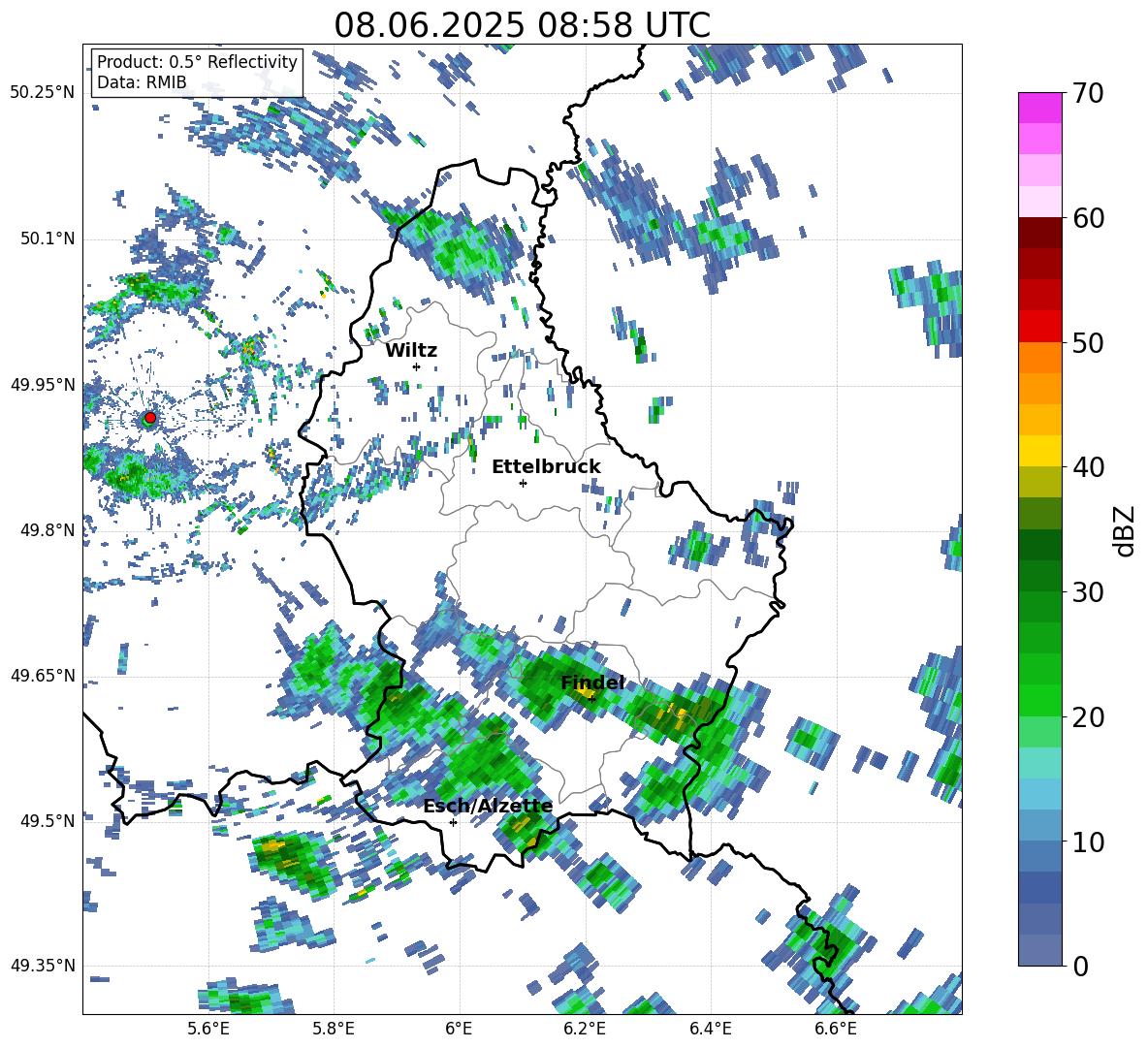
Task: Click the 50.1°N latitude label
Action: point(47,238)
